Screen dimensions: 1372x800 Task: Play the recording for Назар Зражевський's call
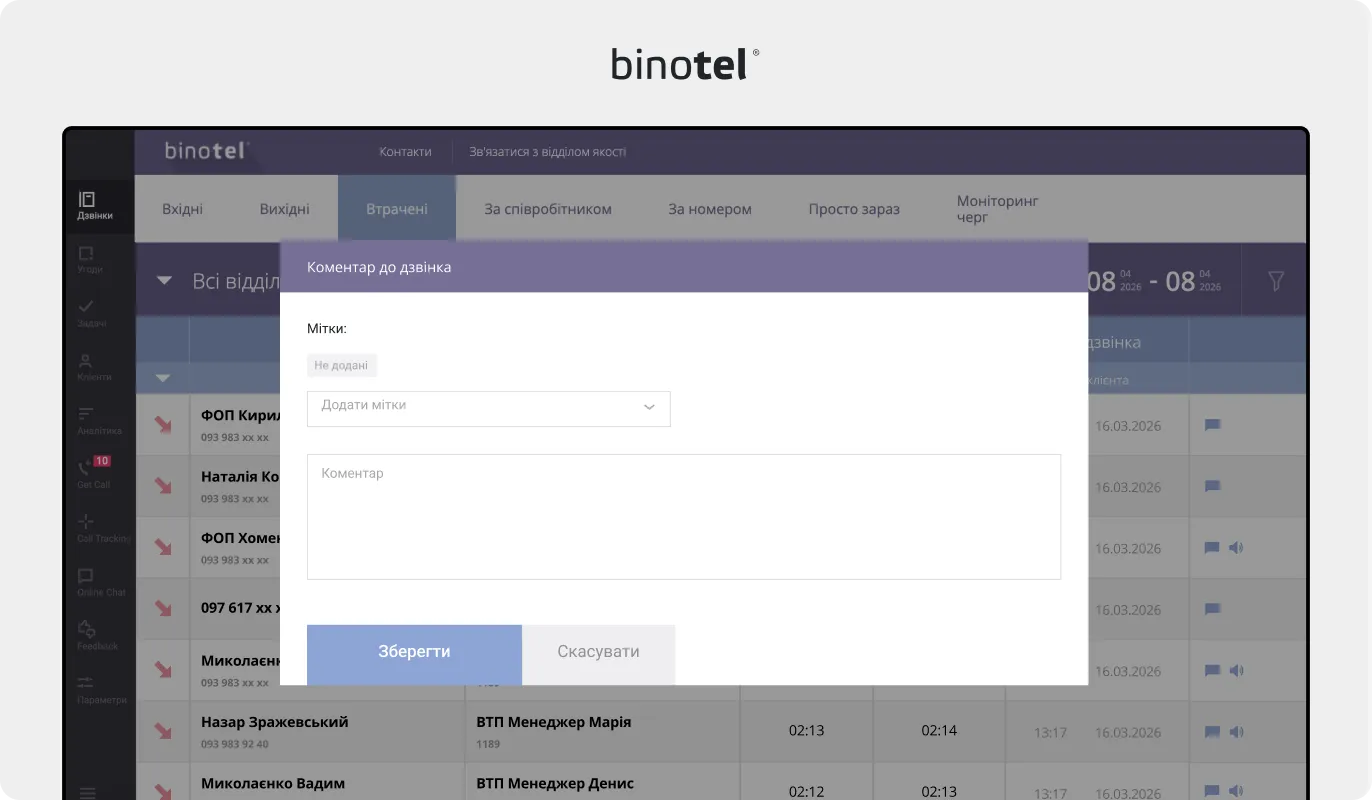tap(1236, 732)
